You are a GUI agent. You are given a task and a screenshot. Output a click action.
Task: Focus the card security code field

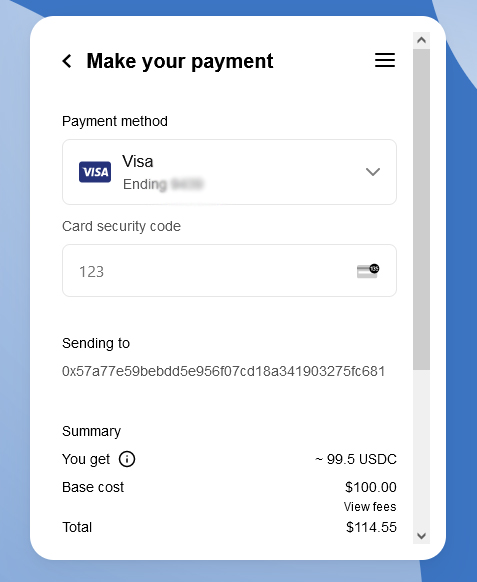pyautogui.click(x=229, y=271)
